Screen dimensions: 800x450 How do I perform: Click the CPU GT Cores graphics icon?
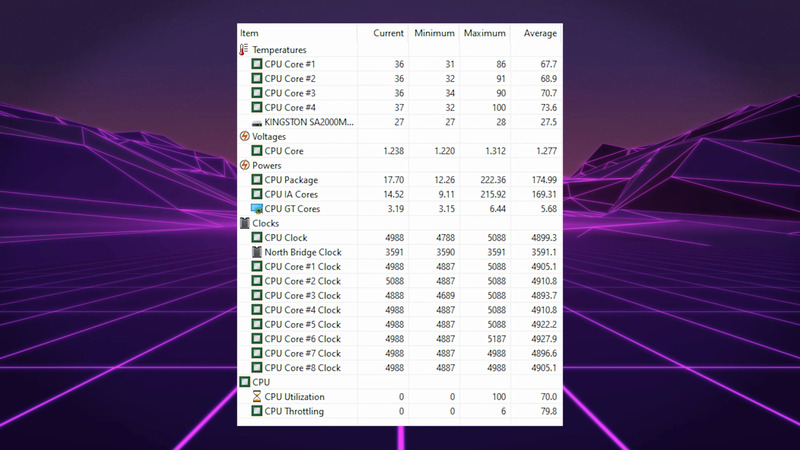(257, 209)
